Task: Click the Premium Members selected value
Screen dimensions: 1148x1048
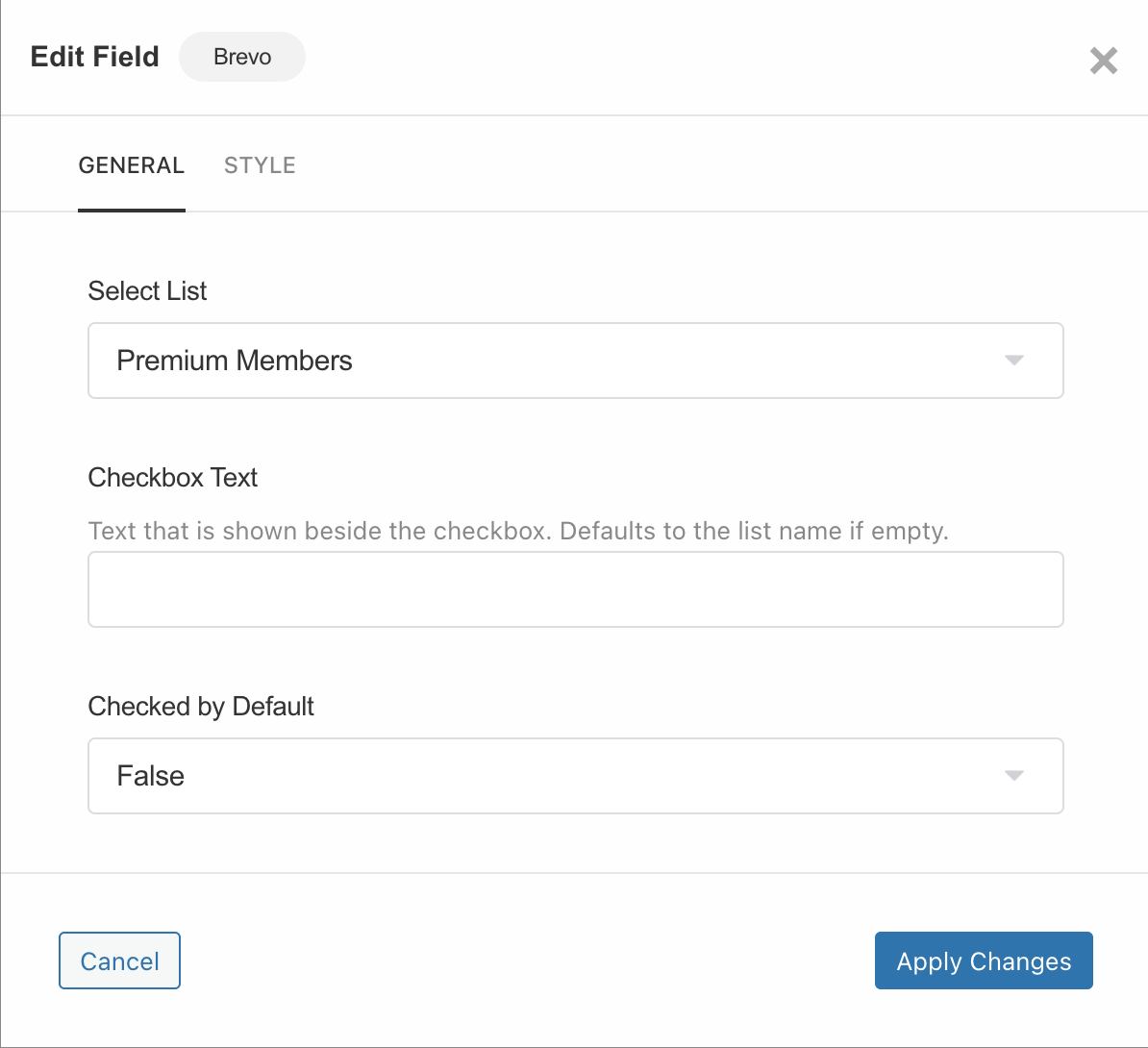Action: tap(235, 361)
